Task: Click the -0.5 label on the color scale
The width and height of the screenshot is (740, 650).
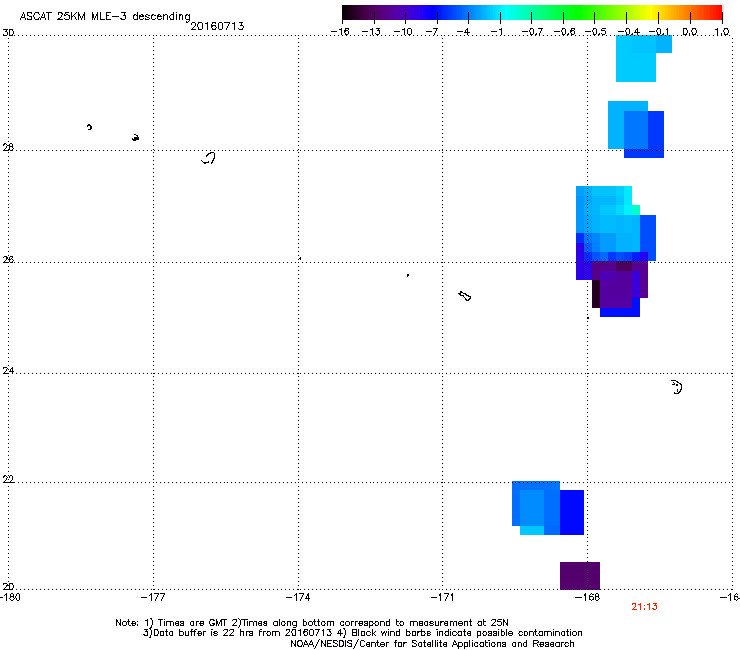Action: tap(595, 32)
